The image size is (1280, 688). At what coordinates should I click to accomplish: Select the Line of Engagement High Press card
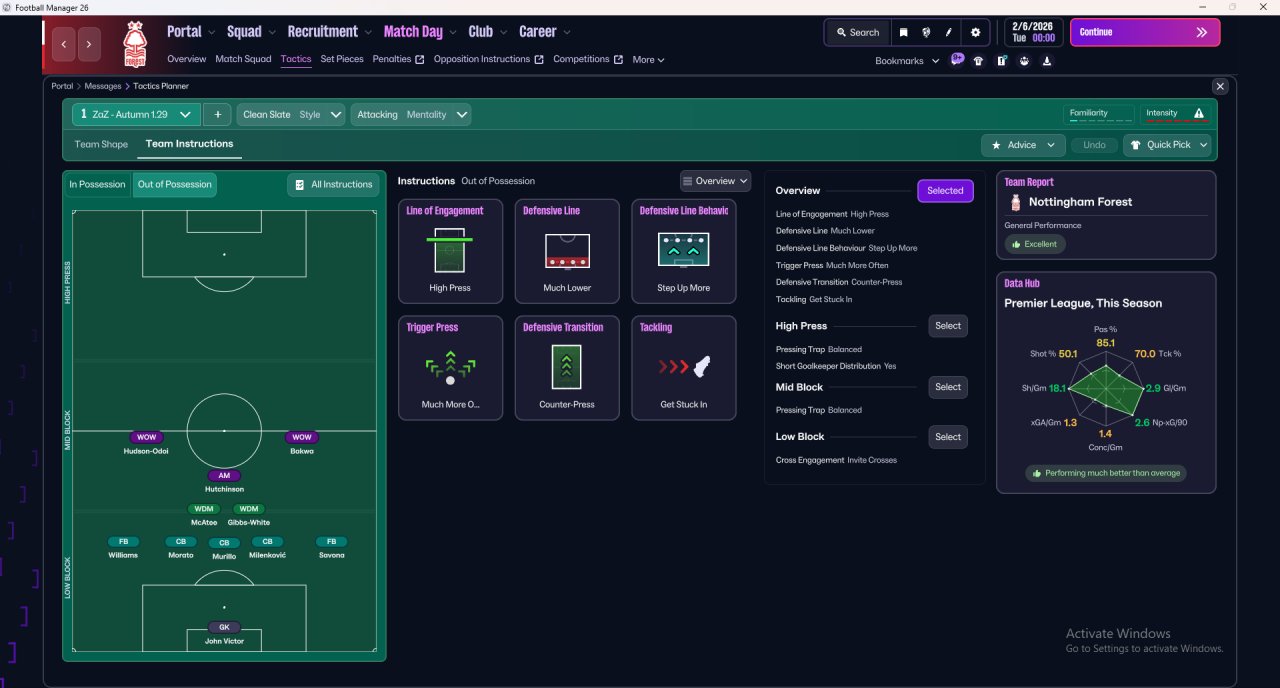pos(450,251)
